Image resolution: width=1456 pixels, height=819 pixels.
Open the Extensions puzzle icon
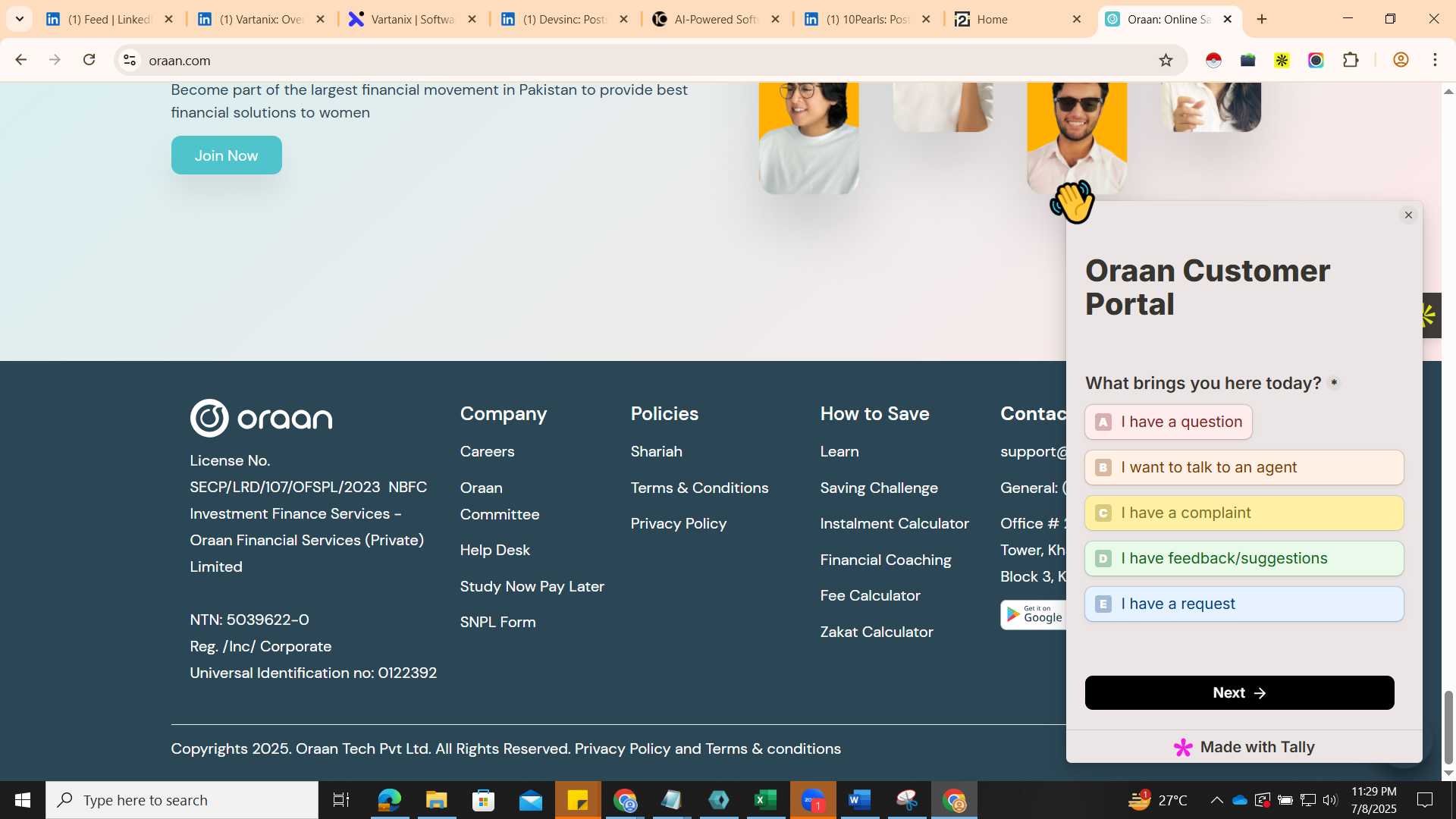tap(1351, 60)
